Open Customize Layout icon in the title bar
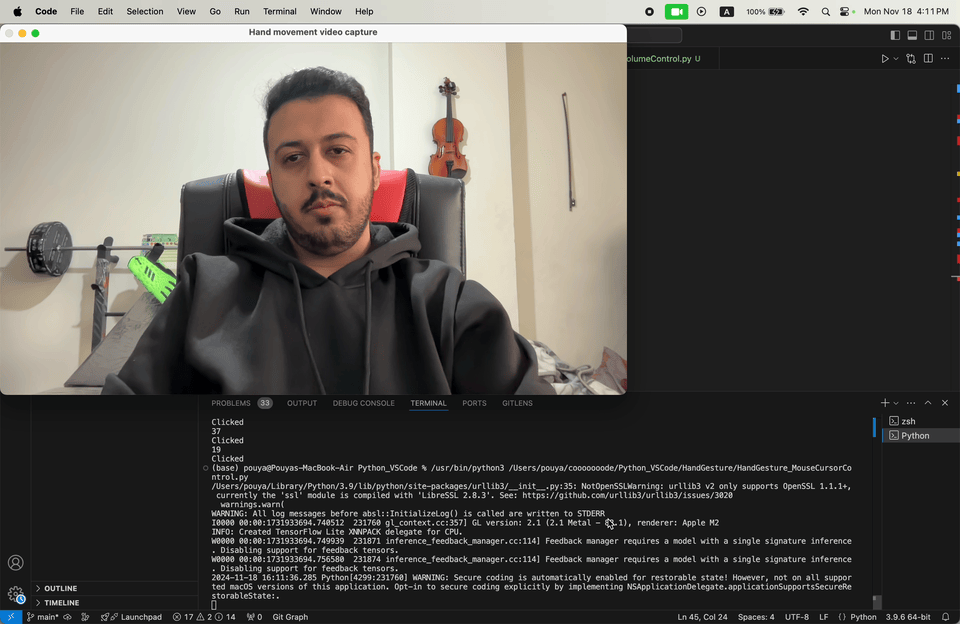Viewport: 960px width, 624px height. (947, 36)
